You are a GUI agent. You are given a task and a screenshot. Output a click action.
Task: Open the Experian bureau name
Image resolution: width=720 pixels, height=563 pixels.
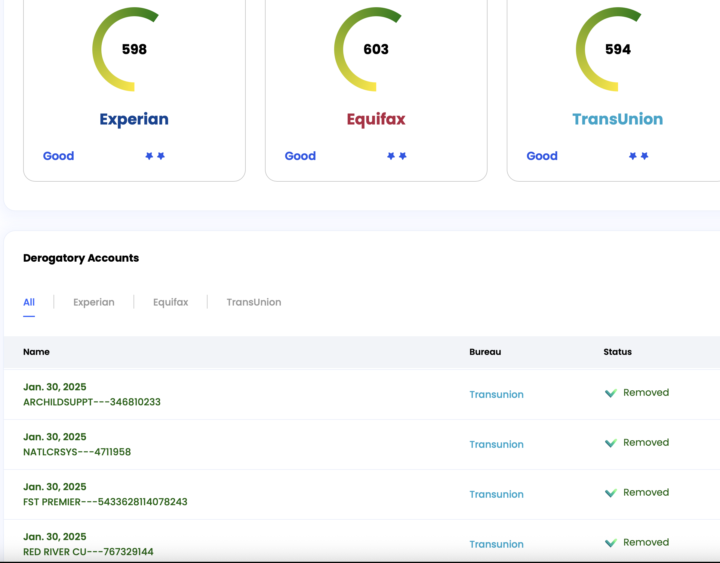(x=134, y=119)
